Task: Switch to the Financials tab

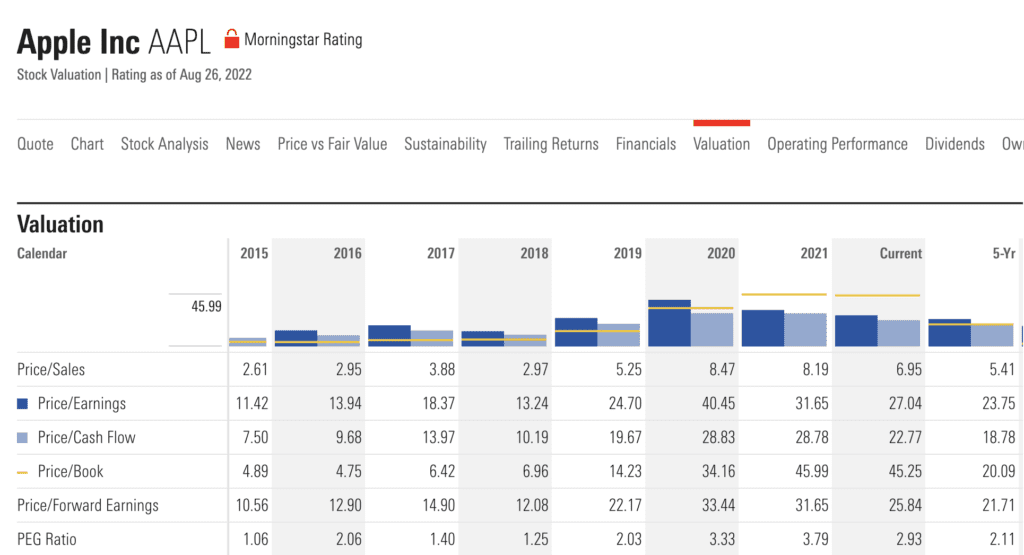Action: (646, 144)
